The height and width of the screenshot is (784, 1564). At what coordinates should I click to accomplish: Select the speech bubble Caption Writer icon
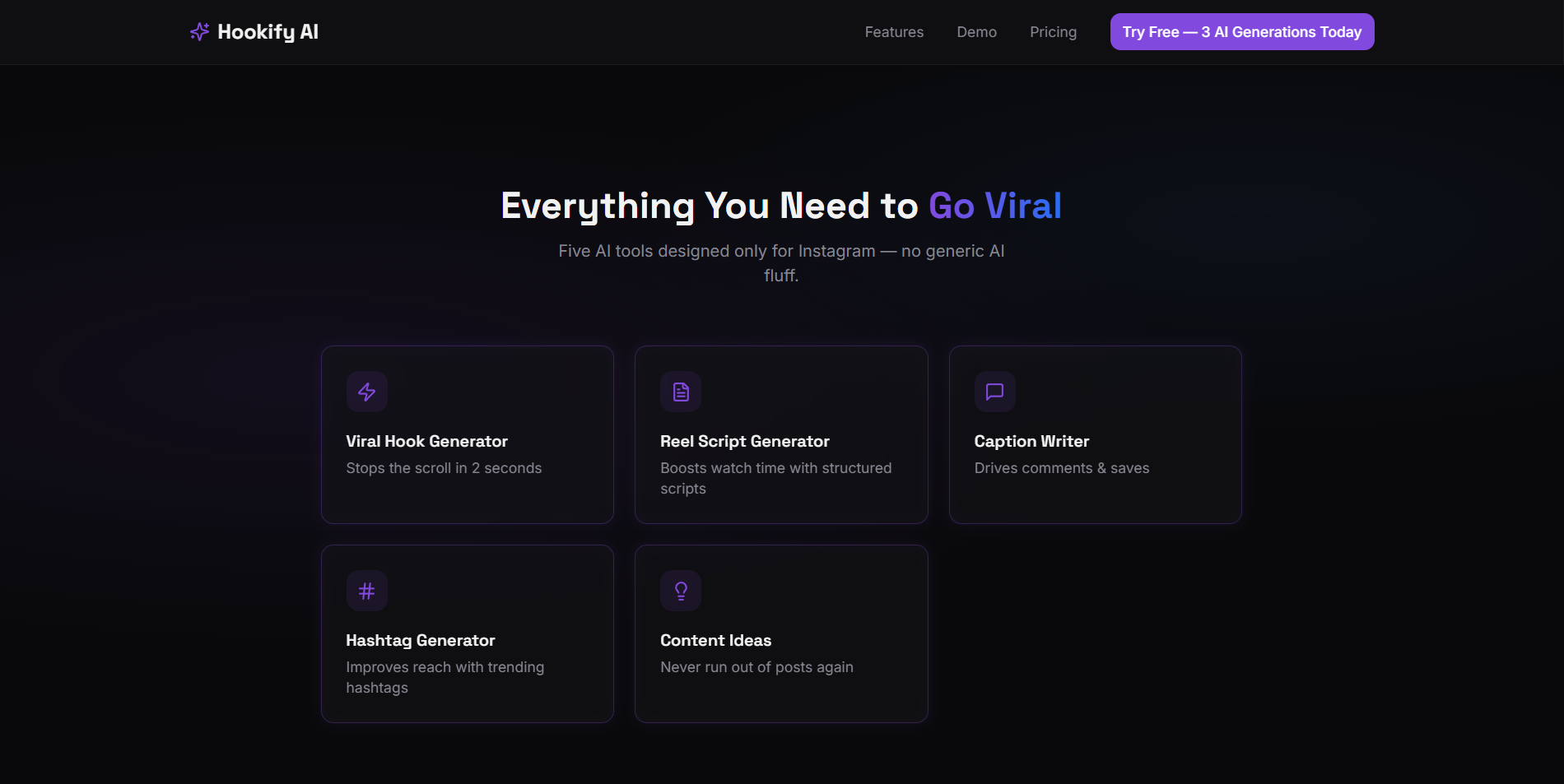pos(994,392)
